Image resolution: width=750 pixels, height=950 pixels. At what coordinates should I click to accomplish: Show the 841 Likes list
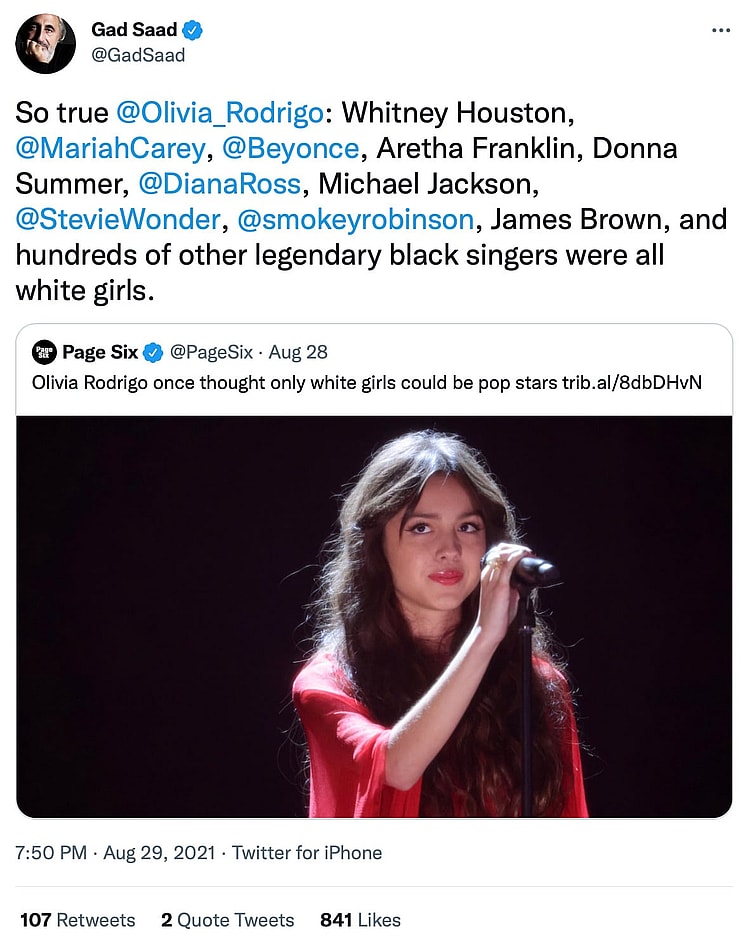click(x=360, y=920)
